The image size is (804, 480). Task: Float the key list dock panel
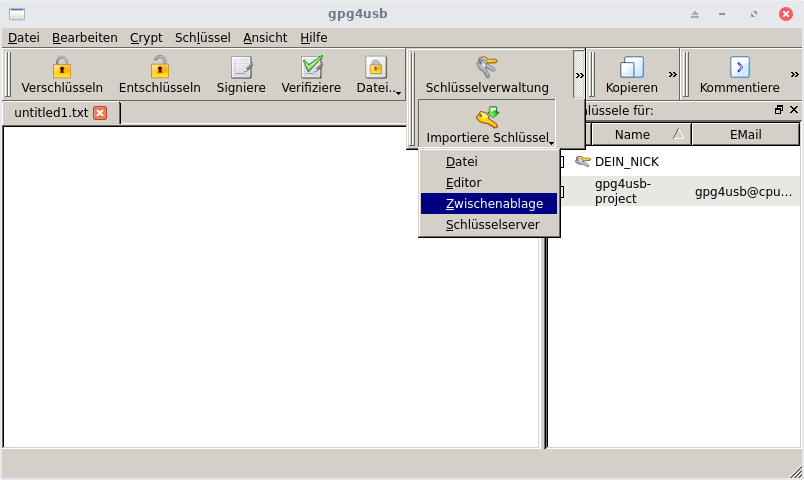[x=779, y=110]
